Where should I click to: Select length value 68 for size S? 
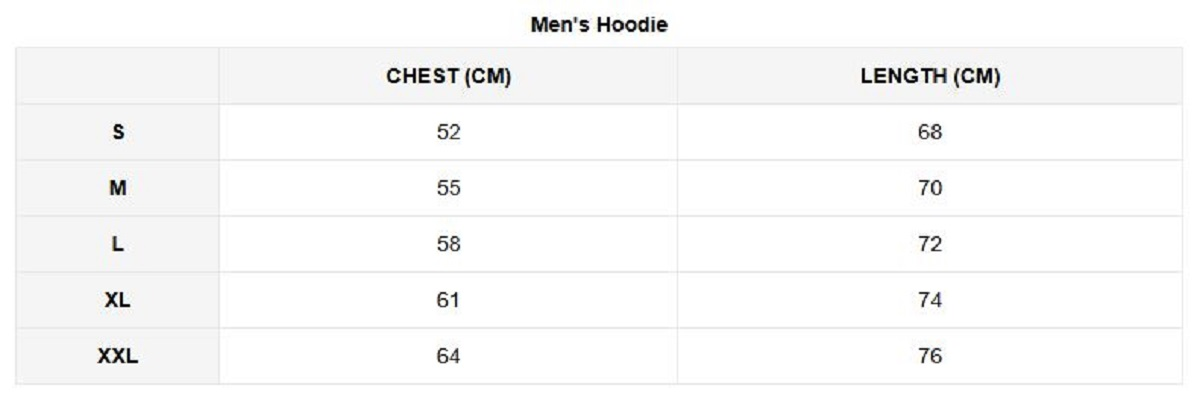pyautogui.click(x=930, y=132)
